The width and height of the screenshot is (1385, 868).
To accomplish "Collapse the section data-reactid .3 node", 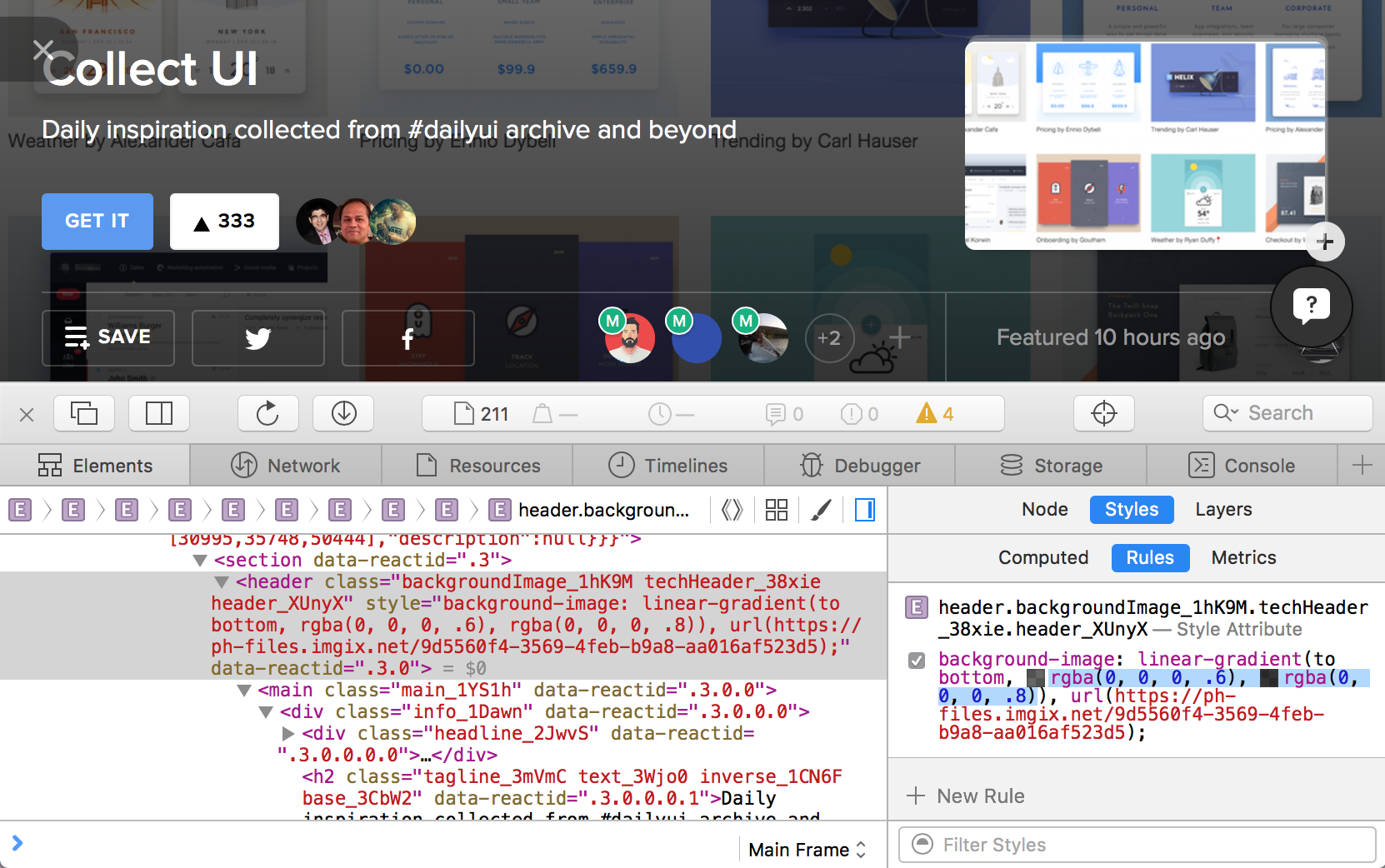I will click(x=200, y=561).
